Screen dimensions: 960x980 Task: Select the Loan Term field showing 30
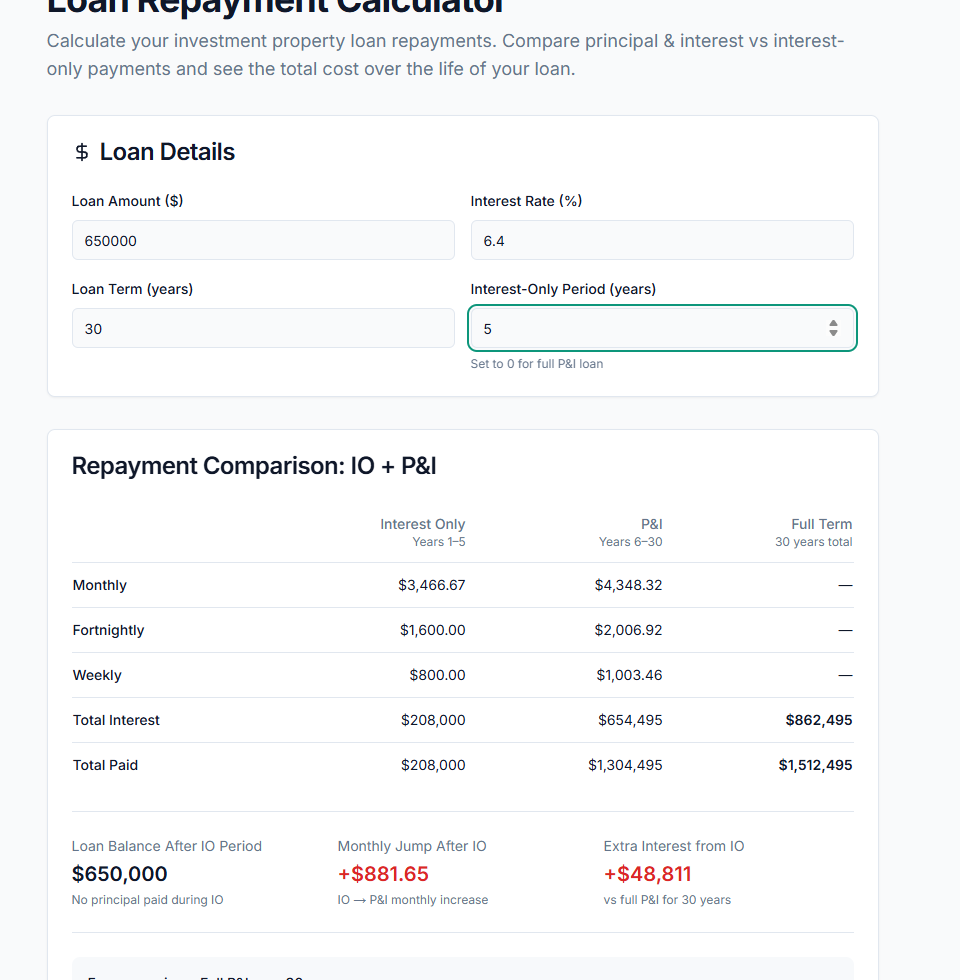click(x=263, y=328)
